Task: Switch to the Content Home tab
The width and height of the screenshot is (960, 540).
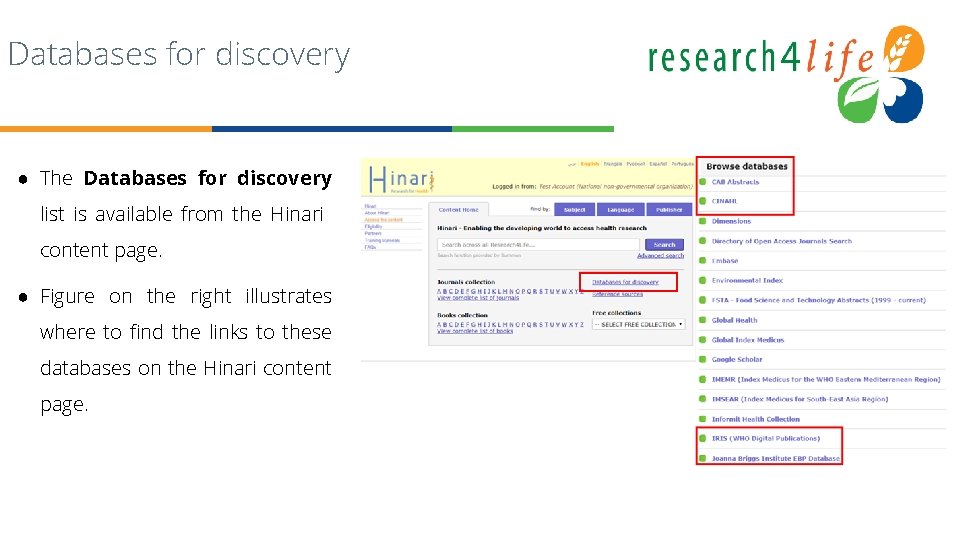Action: pyautogui.click(x=459, y=209)
